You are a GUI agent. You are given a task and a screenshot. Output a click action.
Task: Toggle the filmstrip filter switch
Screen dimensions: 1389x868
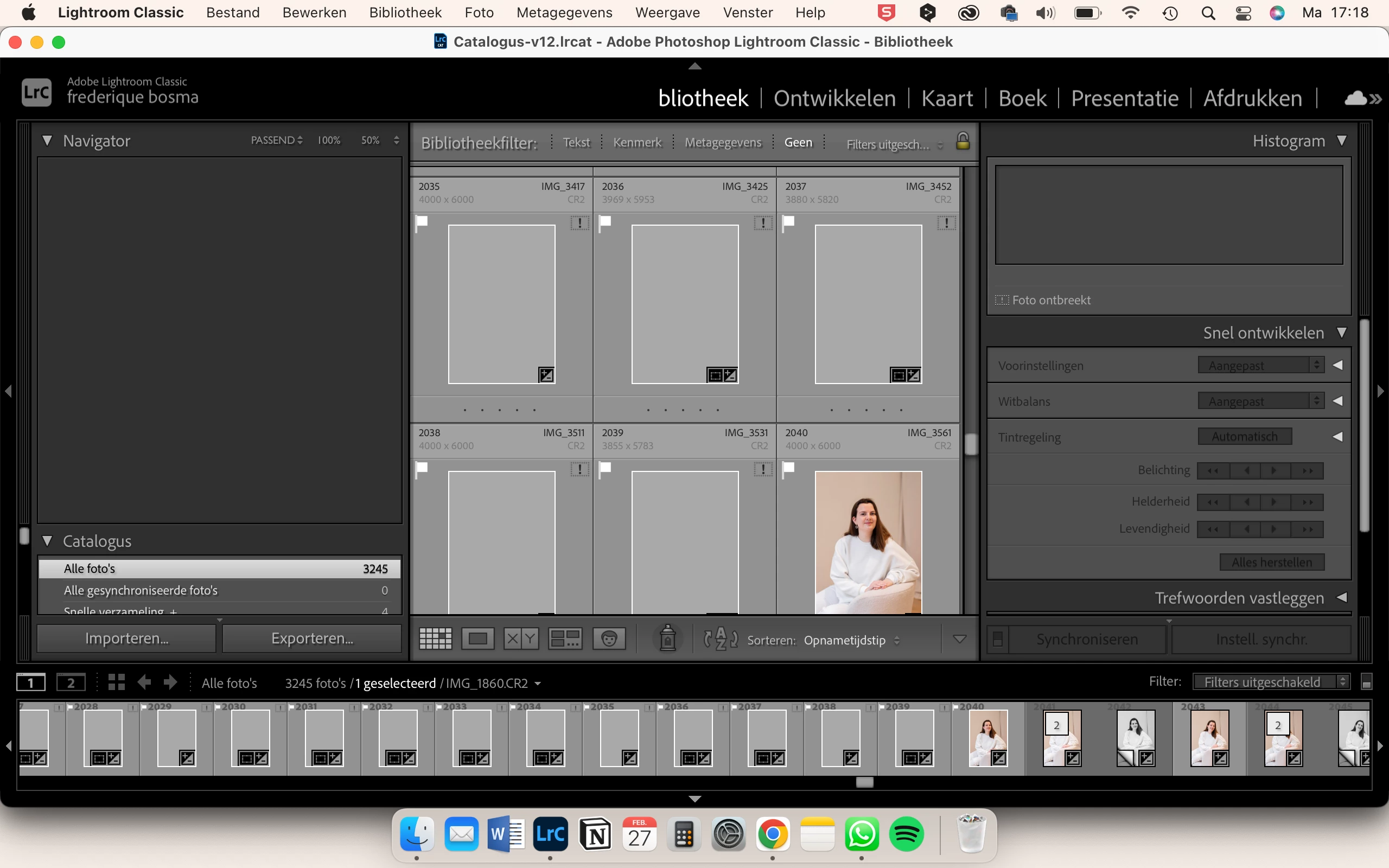pyautogui.click(x=1367, y=682)
